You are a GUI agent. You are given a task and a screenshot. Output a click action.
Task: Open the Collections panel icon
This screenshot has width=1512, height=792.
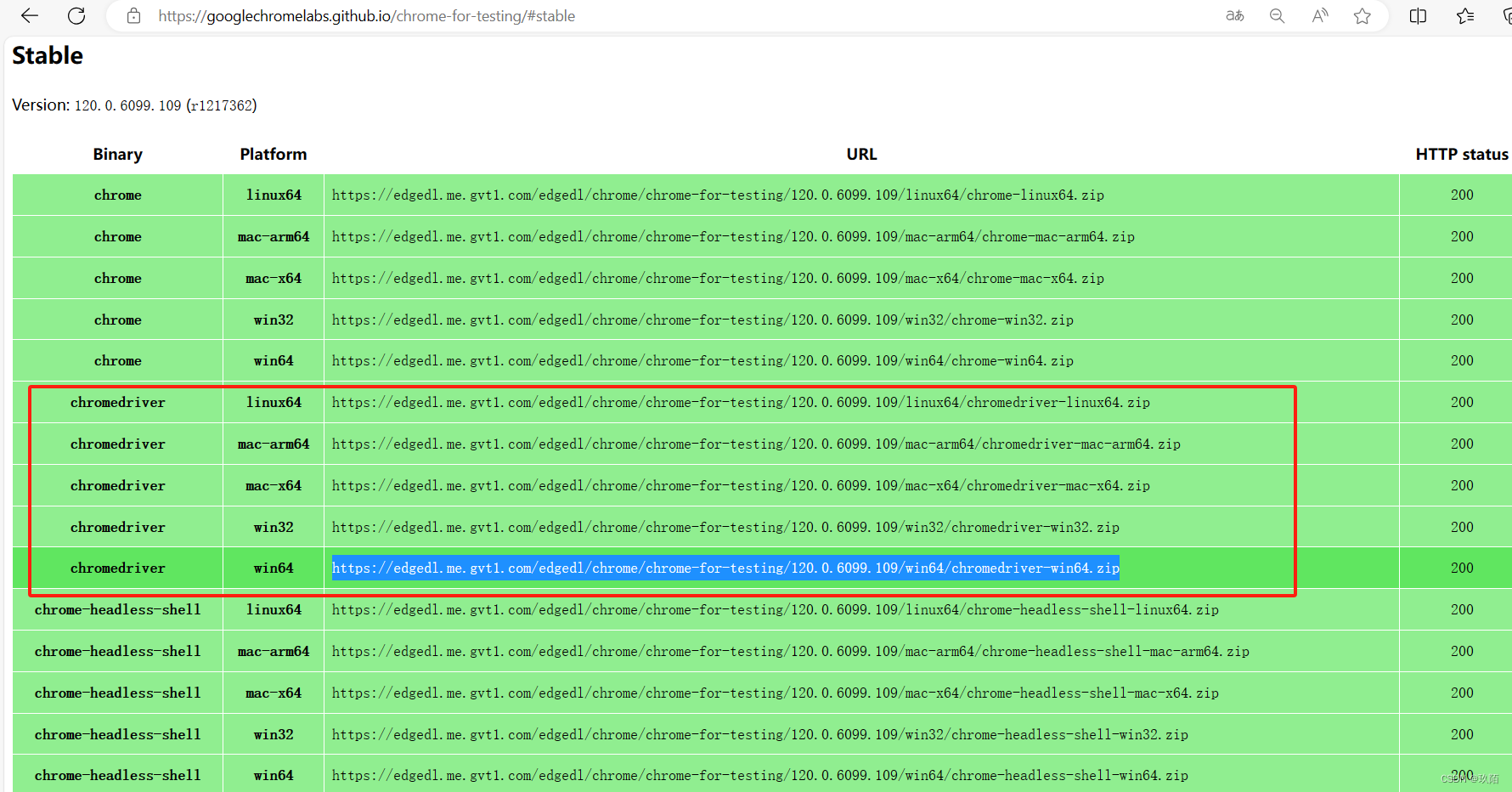point(1505,15)
